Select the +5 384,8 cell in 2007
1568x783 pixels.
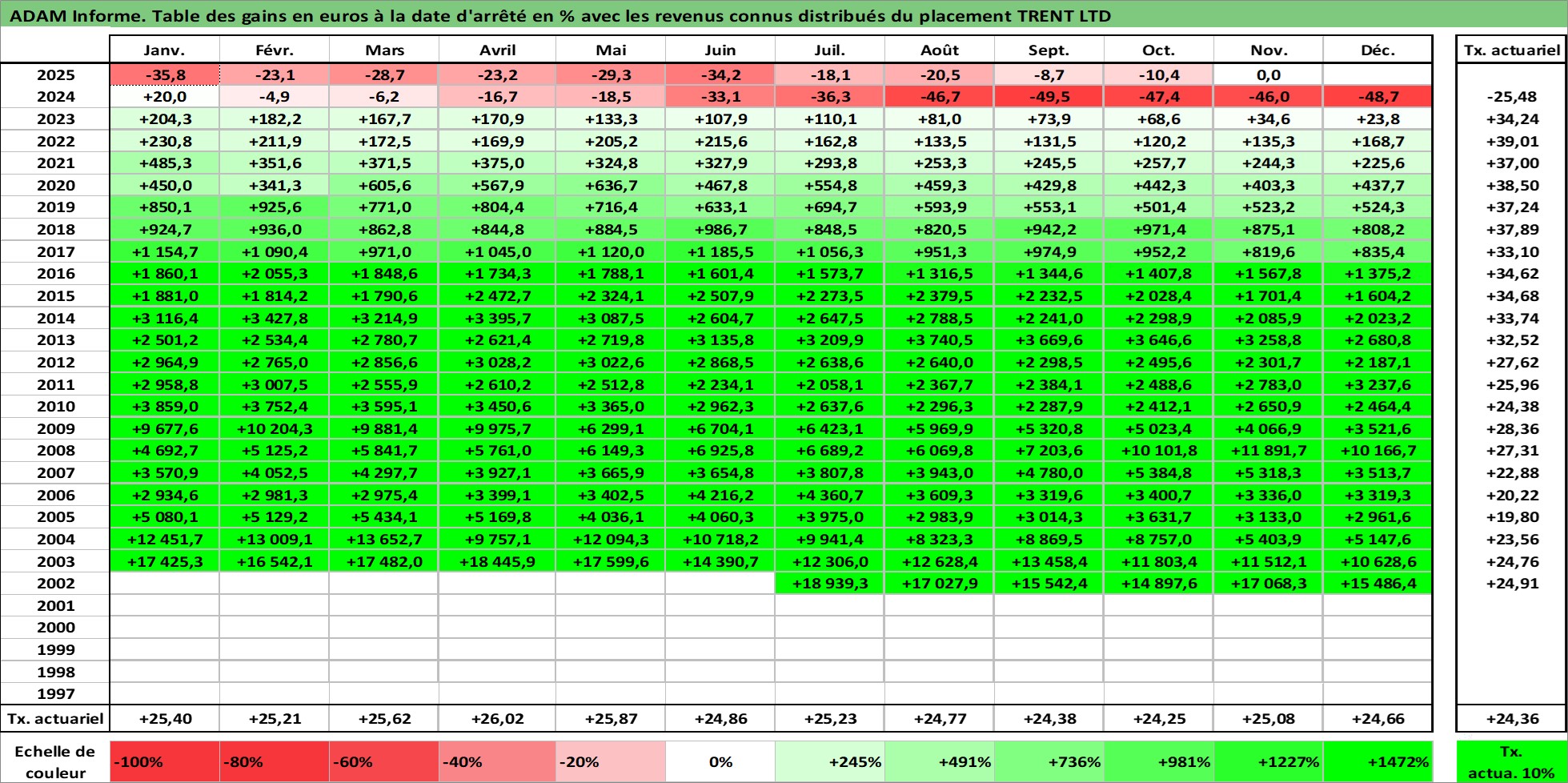point(1158,473)
